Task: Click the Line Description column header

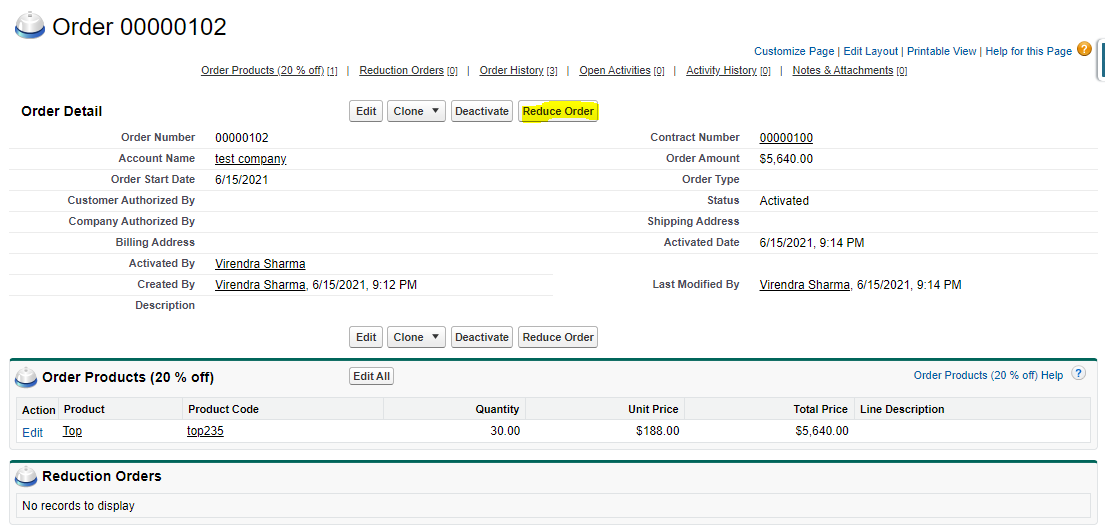Action: pyautogui.click(x=901, y=409)
